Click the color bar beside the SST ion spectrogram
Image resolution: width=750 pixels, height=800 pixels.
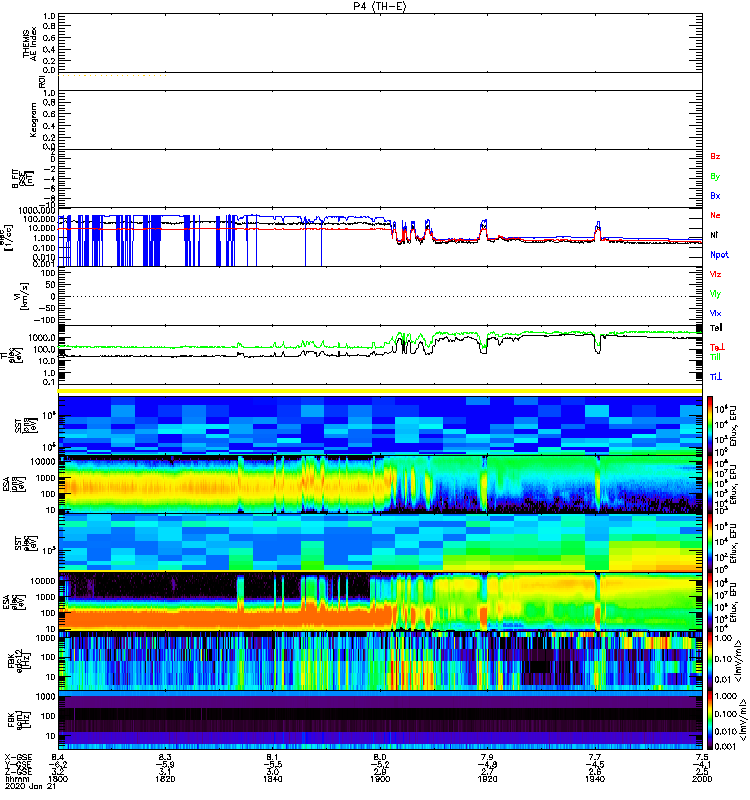click(710, 424)
